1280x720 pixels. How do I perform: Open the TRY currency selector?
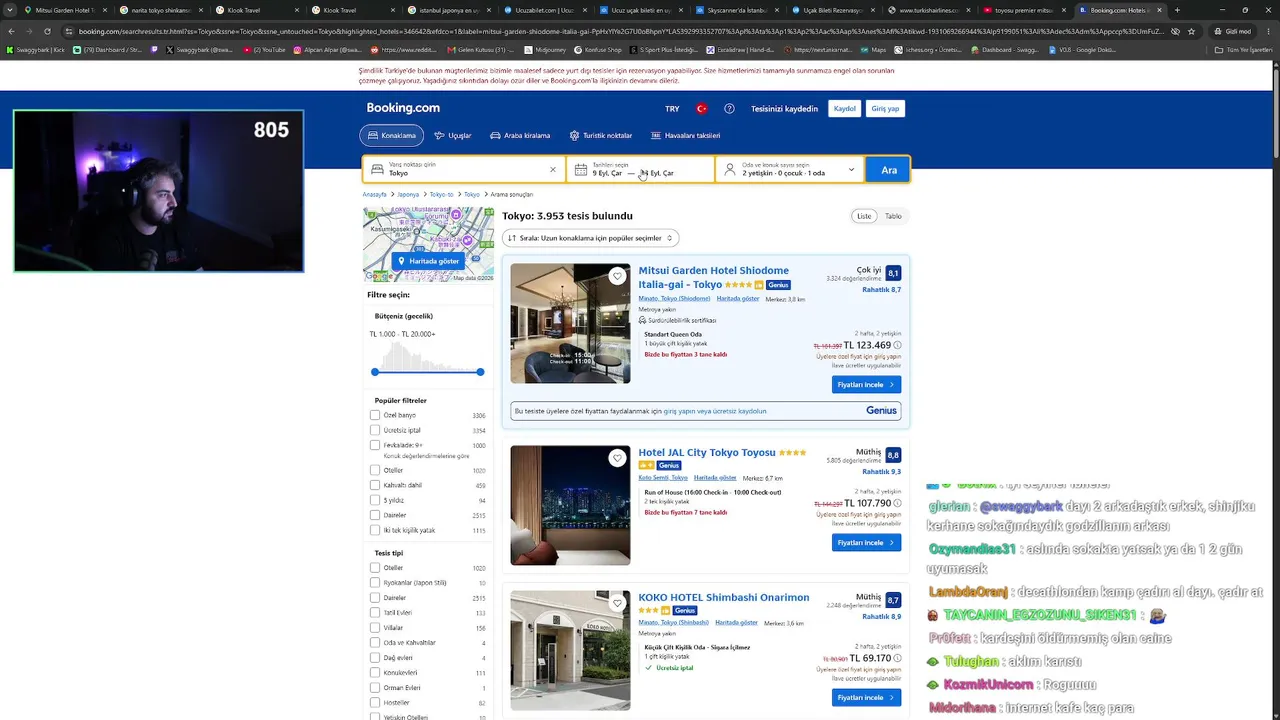672,109
